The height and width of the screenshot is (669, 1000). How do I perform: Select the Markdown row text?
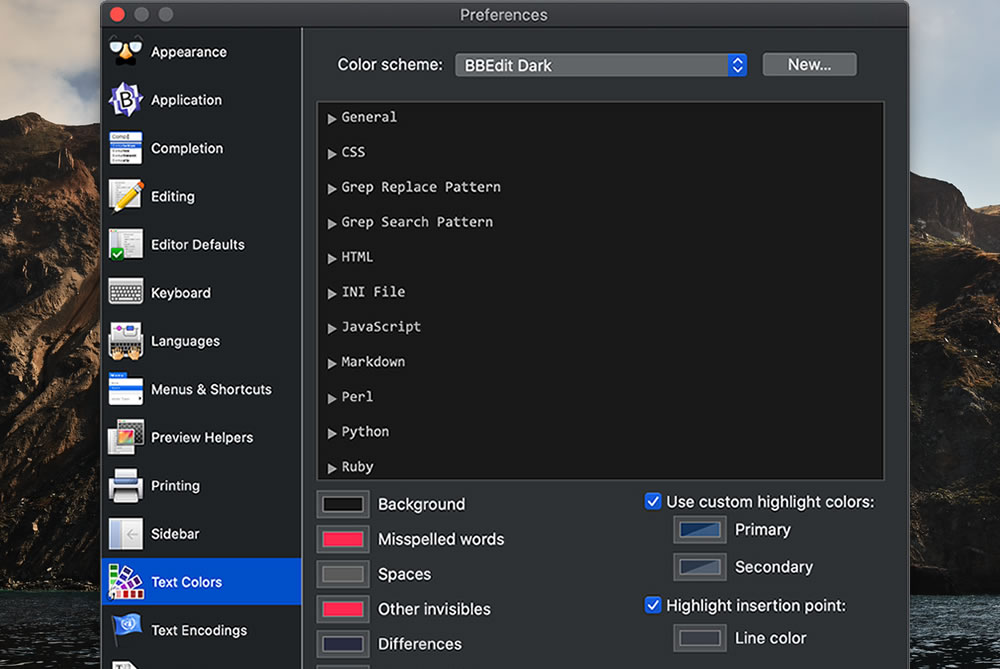[x=373, y=362]
